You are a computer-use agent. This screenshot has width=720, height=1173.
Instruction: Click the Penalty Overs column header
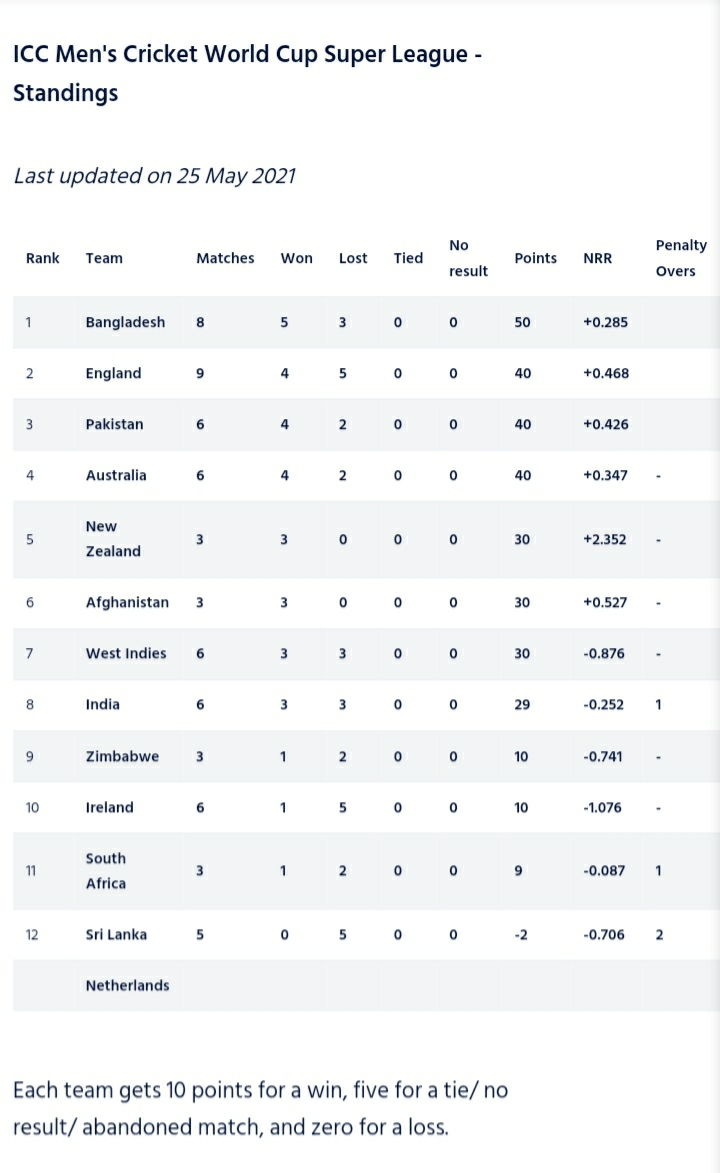point(681,258)
